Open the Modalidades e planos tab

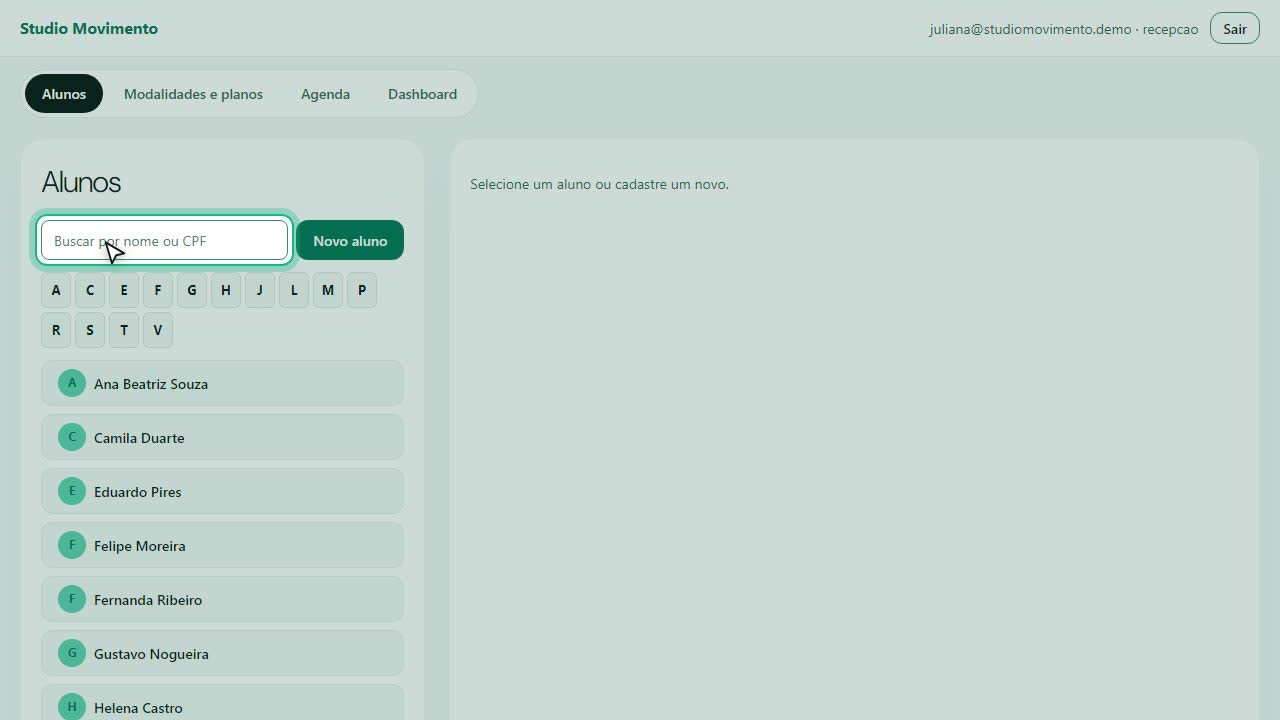click(x=193, y=94)
